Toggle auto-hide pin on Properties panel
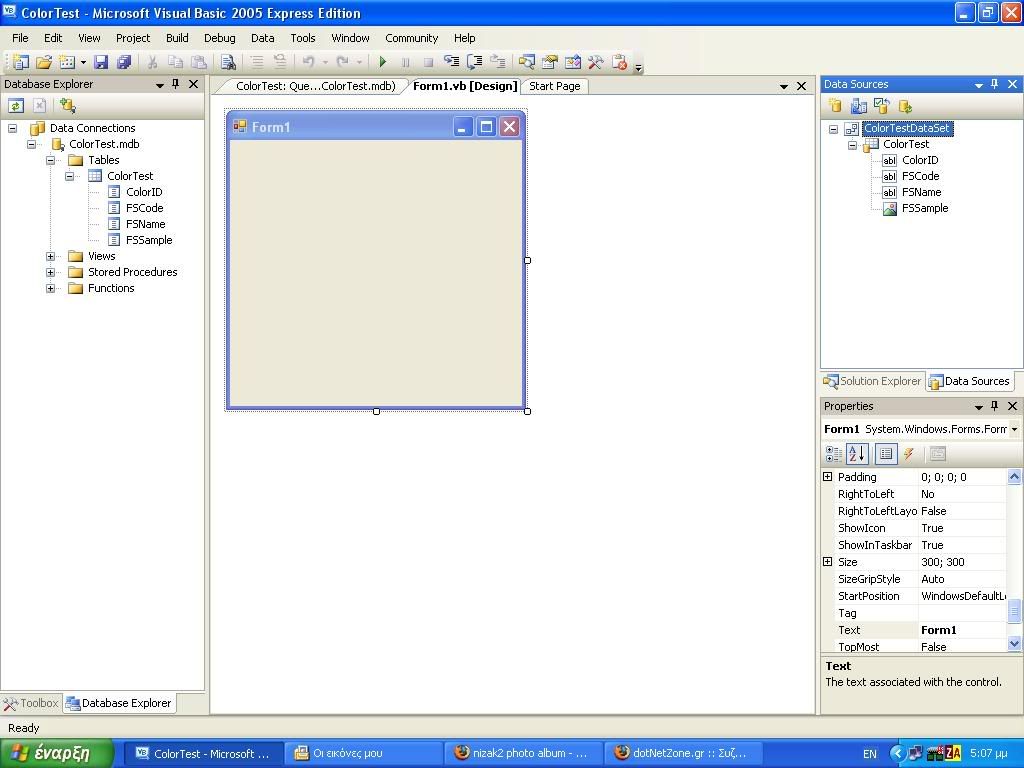 (x=994, y=406)
